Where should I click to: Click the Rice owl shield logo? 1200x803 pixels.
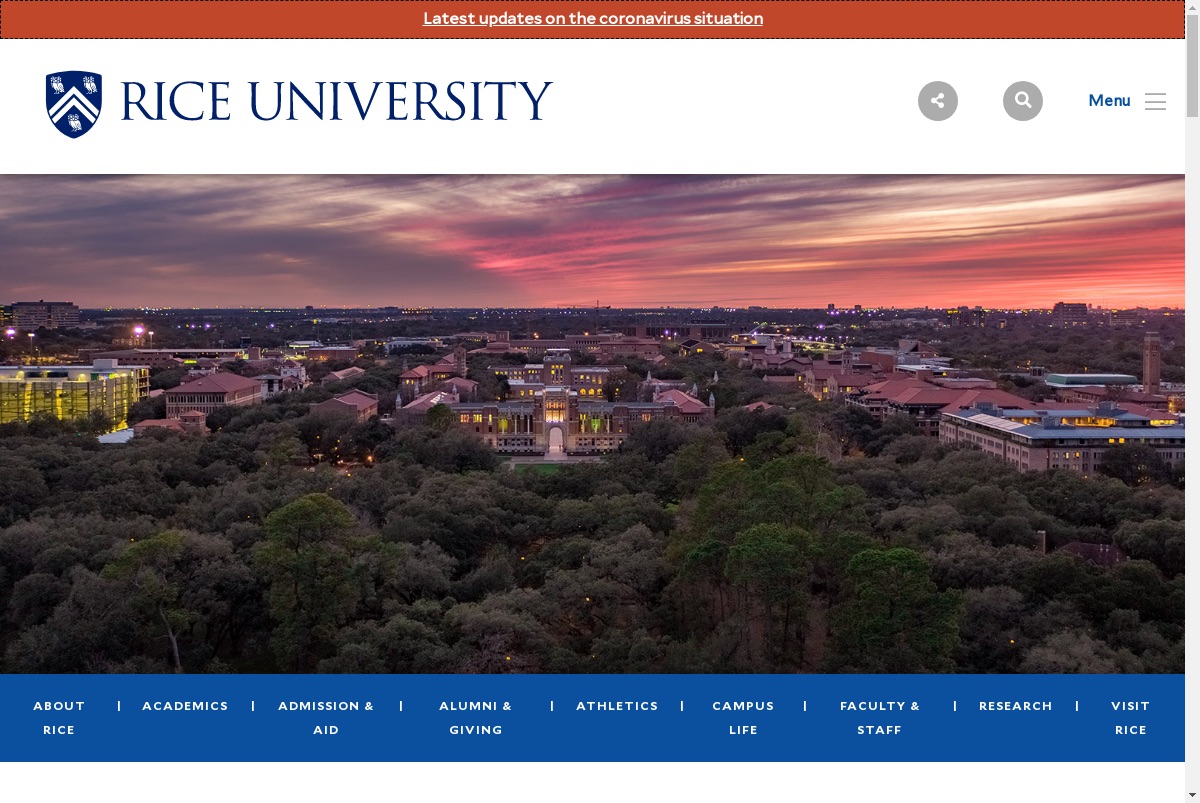(x=74, y=104)
